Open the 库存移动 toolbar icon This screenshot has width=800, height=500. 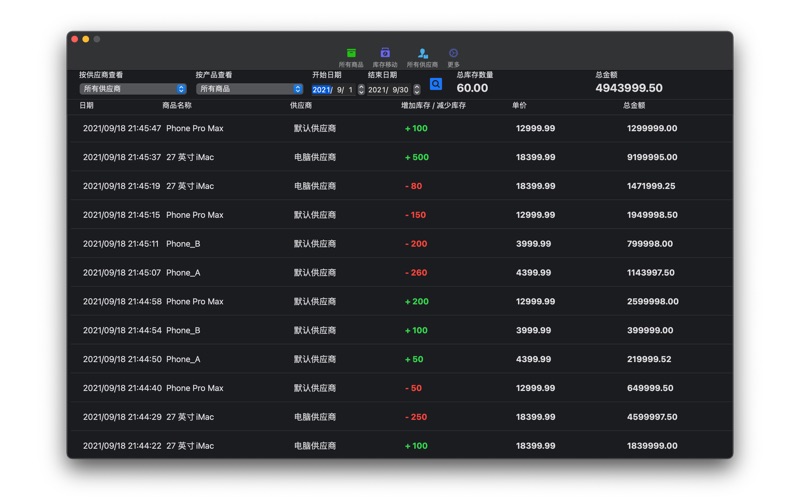(x=385, y=56)
